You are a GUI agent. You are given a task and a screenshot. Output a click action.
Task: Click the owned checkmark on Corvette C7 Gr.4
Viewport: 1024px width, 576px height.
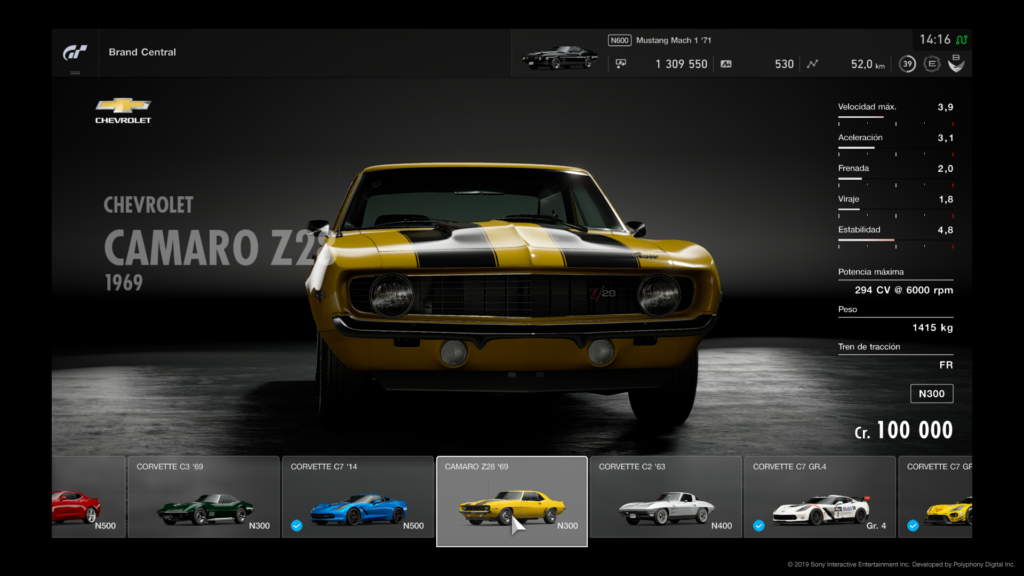coord(759,525)
